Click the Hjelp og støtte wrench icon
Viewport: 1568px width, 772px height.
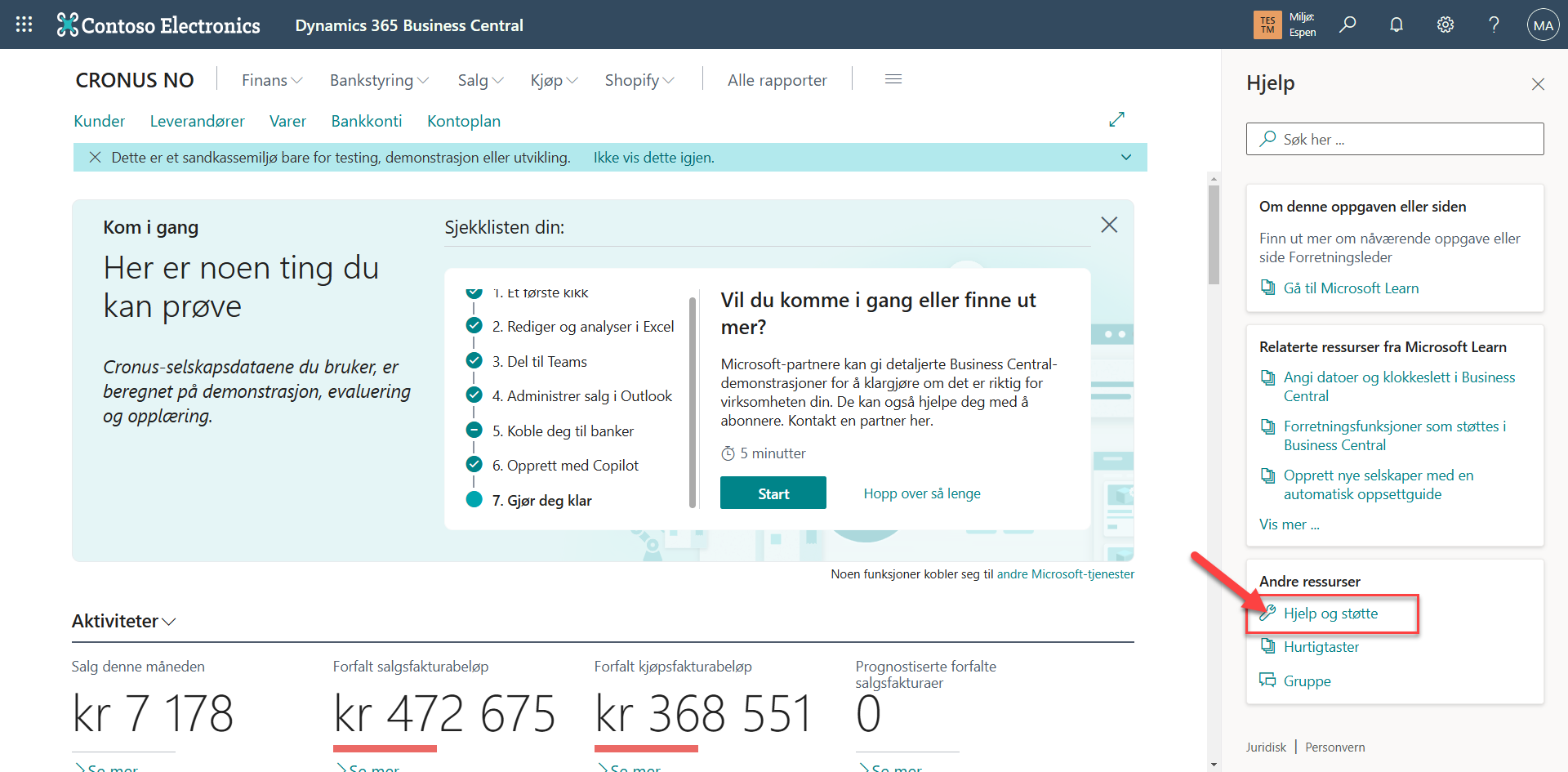click(1267, 613)
